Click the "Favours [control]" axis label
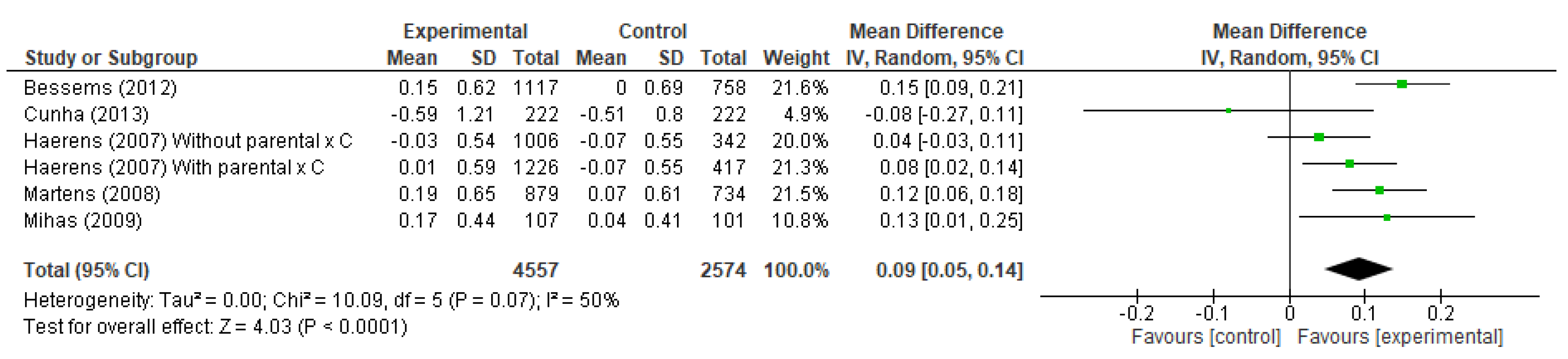The image size is (1568, 359). [x=1205, y=336]
